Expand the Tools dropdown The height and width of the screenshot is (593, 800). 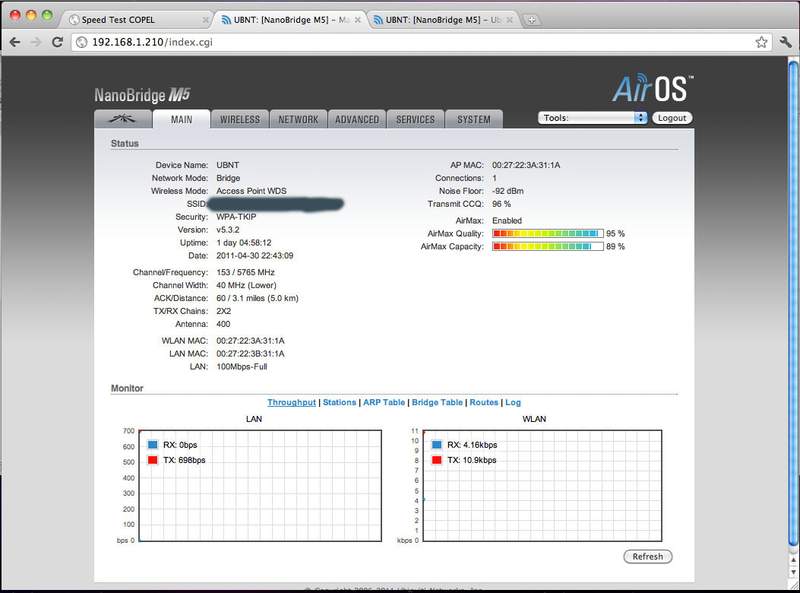[592, 118]
